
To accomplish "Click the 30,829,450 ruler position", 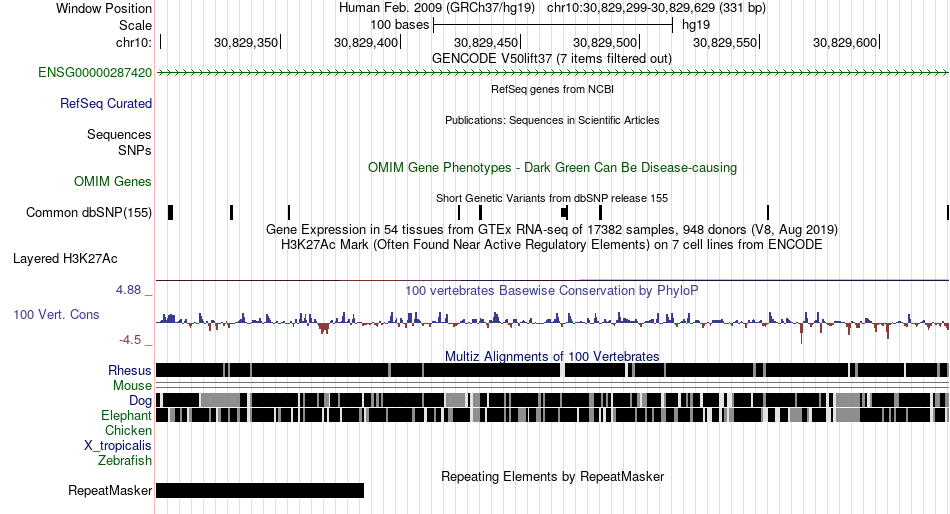I will tap(485, 42).
